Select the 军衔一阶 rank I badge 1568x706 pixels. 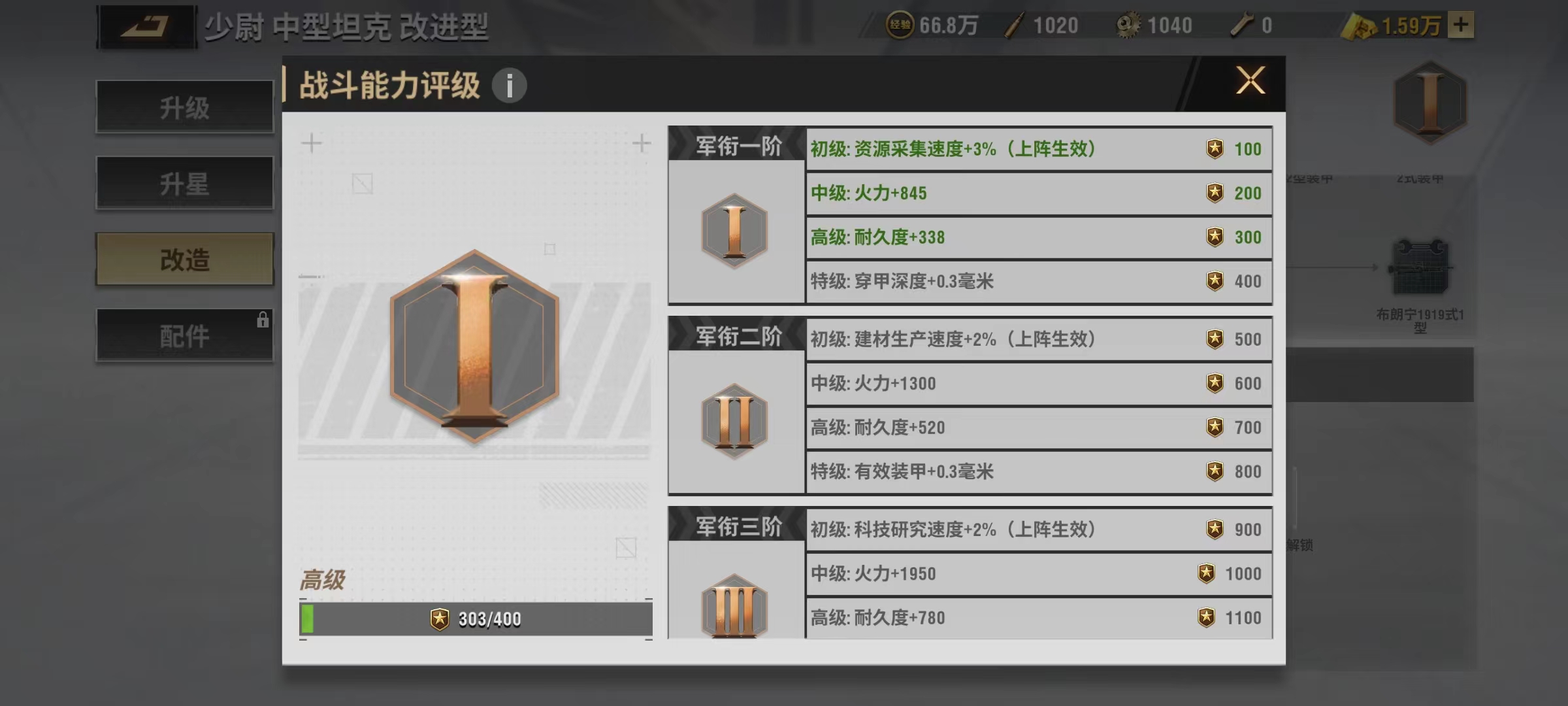[x=734, y=231]
